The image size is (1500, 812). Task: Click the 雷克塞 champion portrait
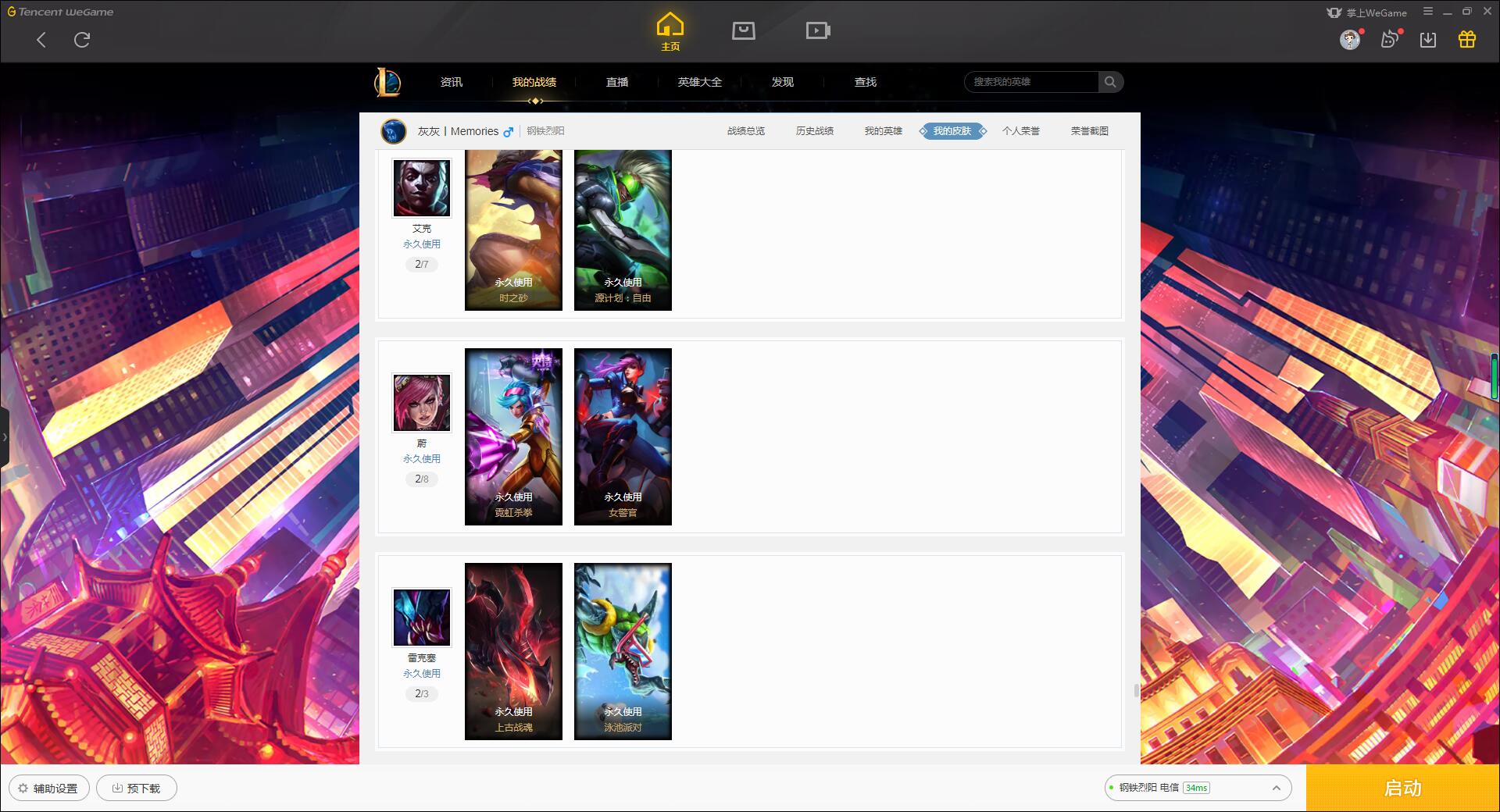(x=422, y=618)
